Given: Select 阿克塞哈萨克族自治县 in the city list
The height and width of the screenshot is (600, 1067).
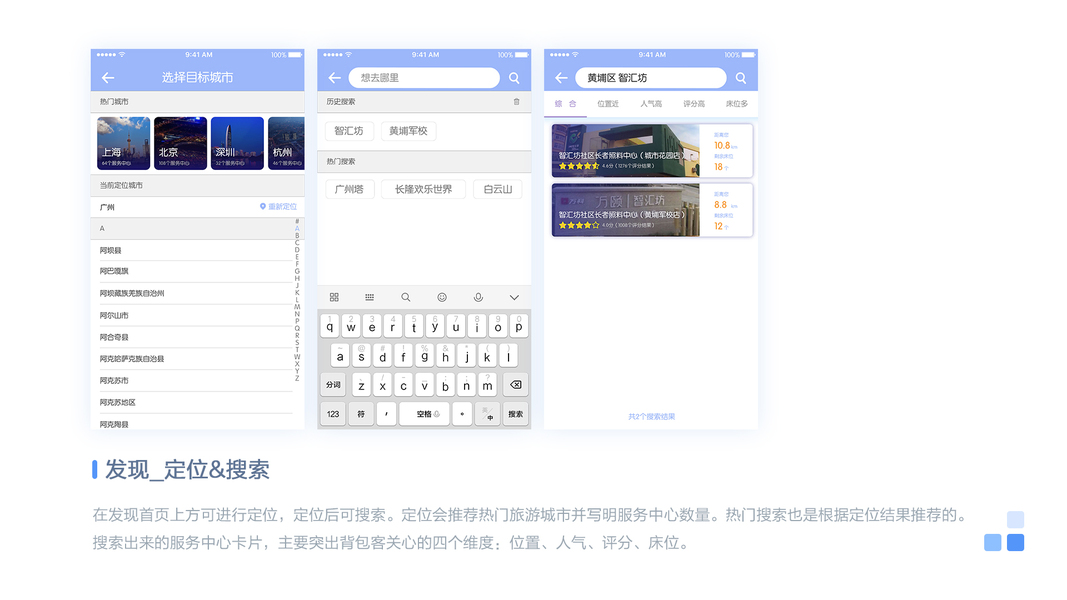Looking at the screenshot, I should (132, 359).
